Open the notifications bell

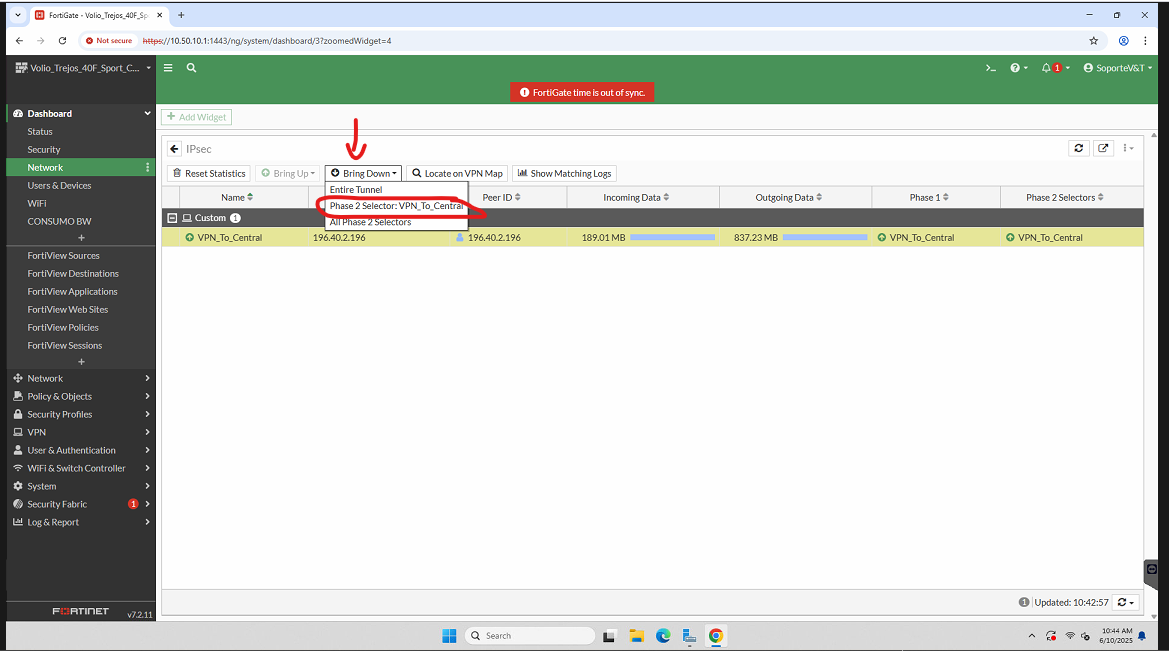click(x=1055, y=68)
